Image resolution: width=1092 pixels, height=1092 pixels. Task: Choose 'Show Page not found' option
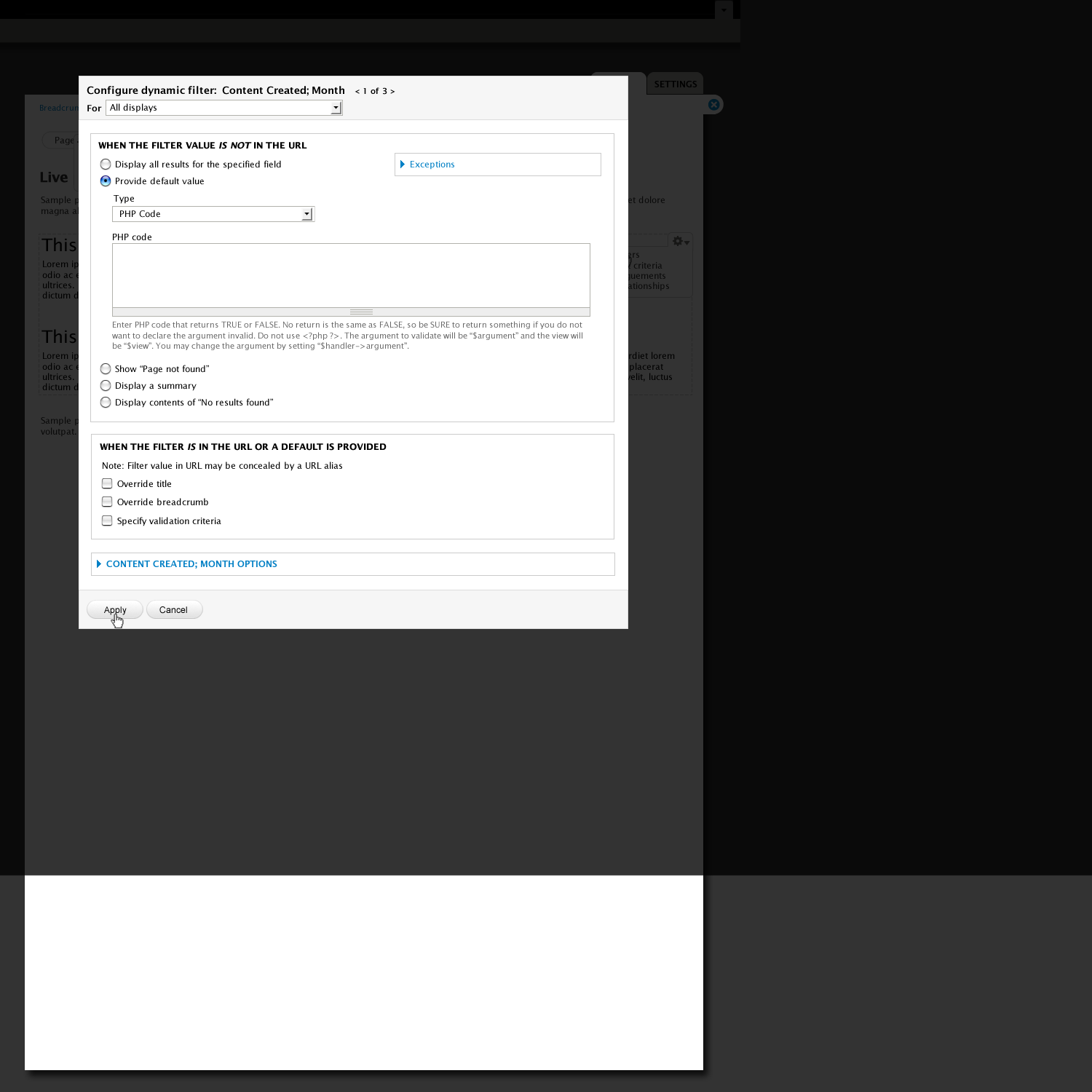click(x=106, y=369)
